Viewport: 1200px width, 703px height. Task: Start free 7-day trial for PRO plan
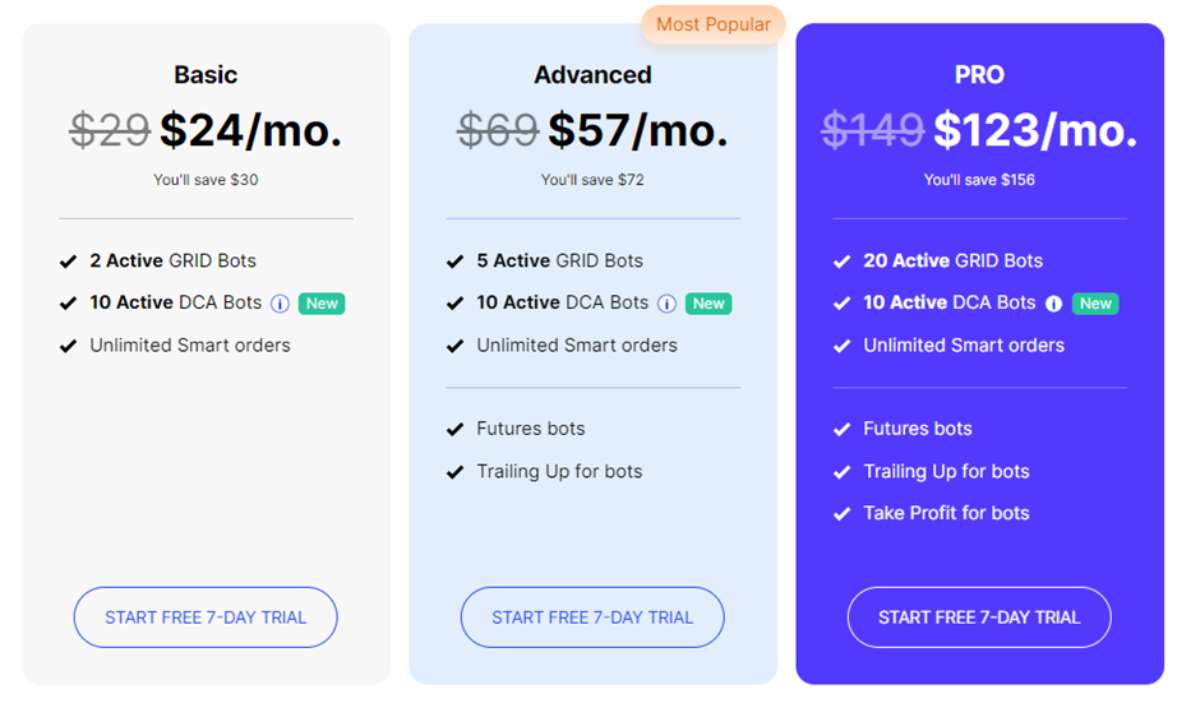click(x=979, y=617)
